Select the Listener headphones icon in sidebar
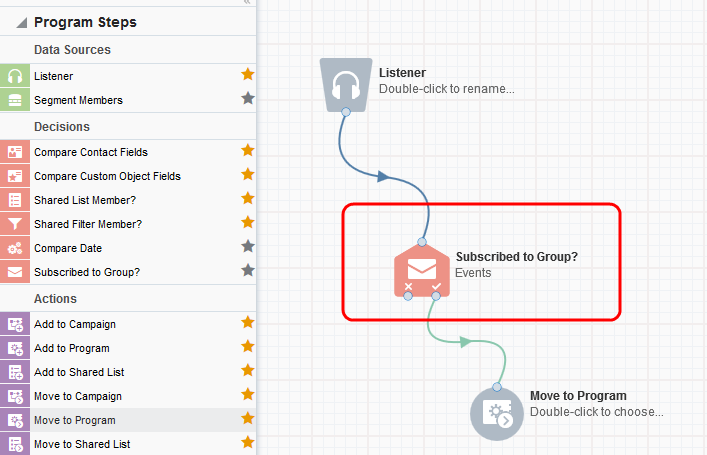 [15, 76]
